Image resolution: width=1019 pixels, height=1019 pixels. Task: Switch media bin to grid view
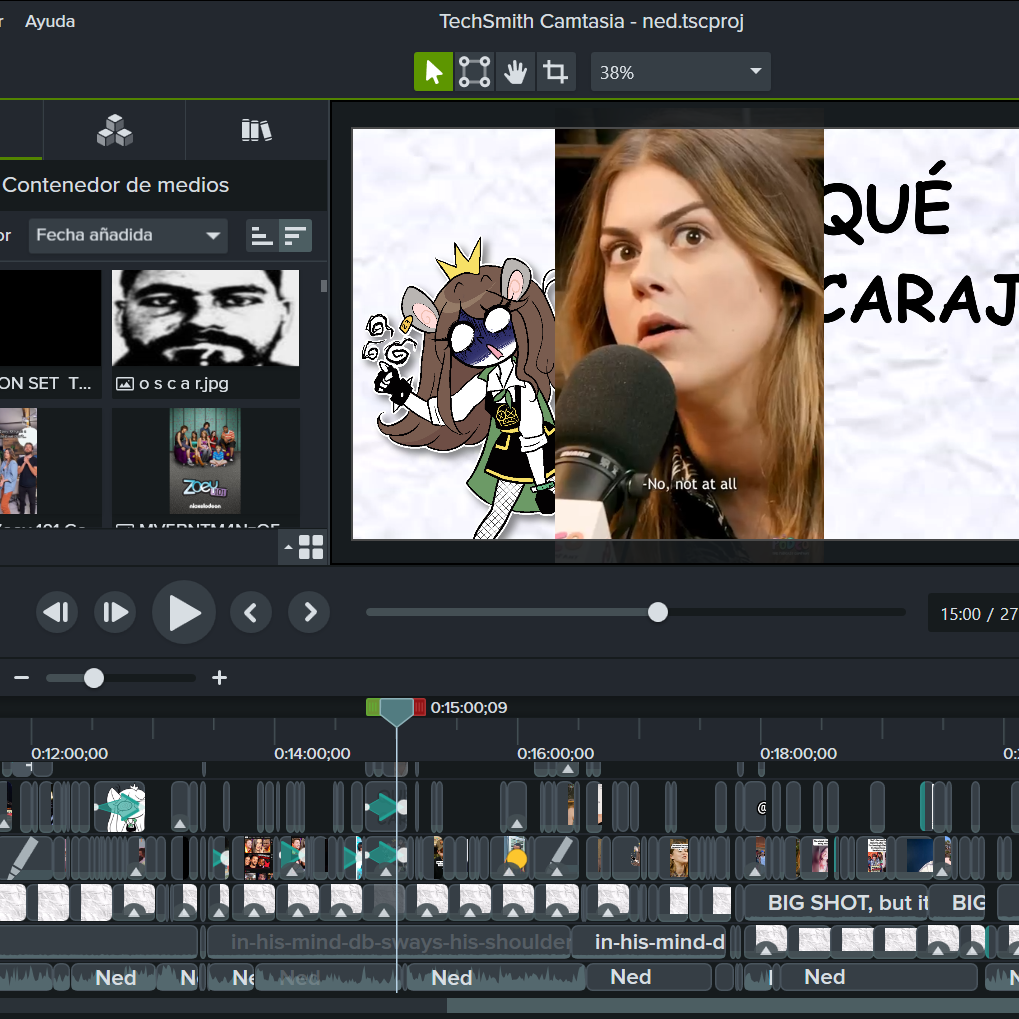point(311,547)
